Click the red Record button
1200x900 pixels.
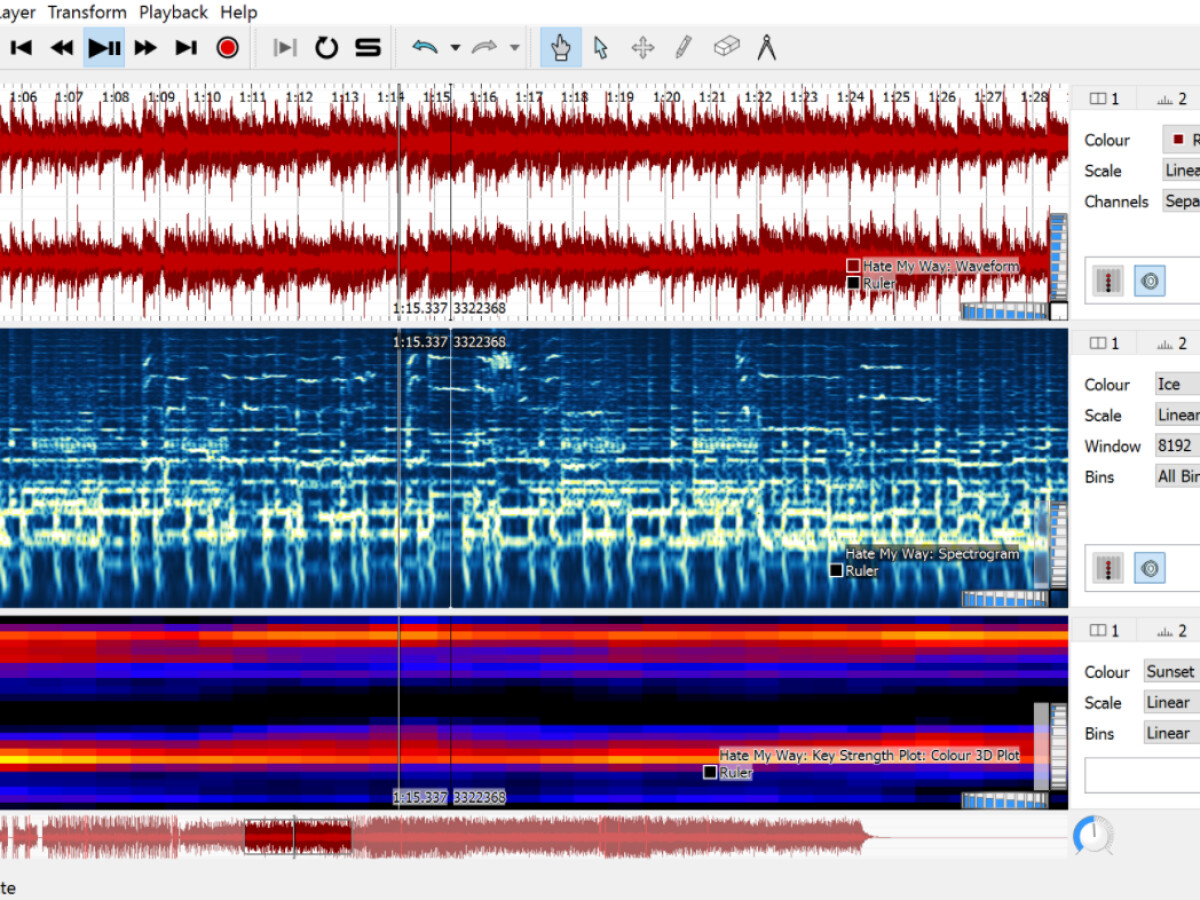[227, 47]
